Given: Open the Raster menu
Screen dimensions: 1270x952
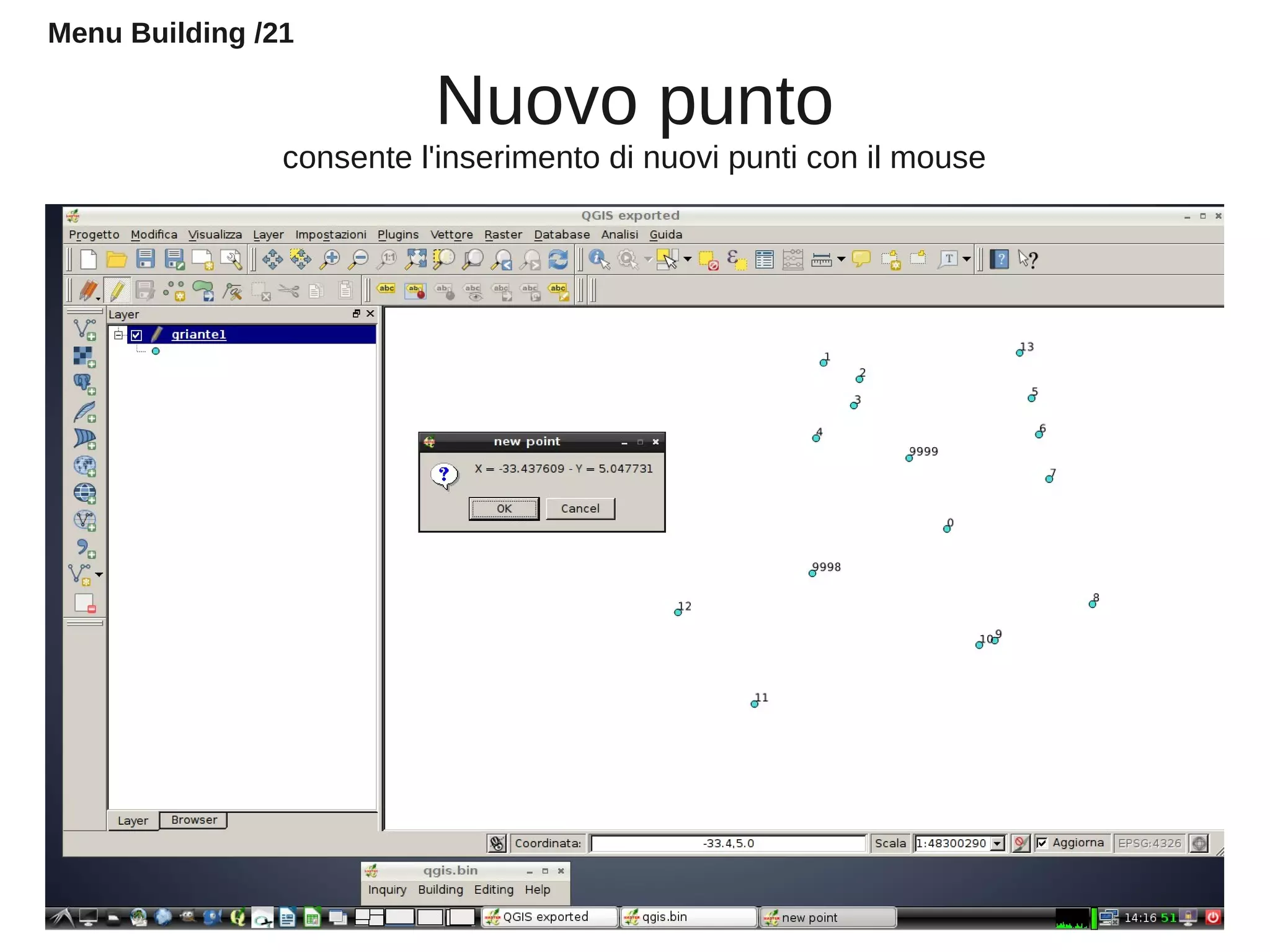Looking at the screenshot, I should click(x=503, y=235).
